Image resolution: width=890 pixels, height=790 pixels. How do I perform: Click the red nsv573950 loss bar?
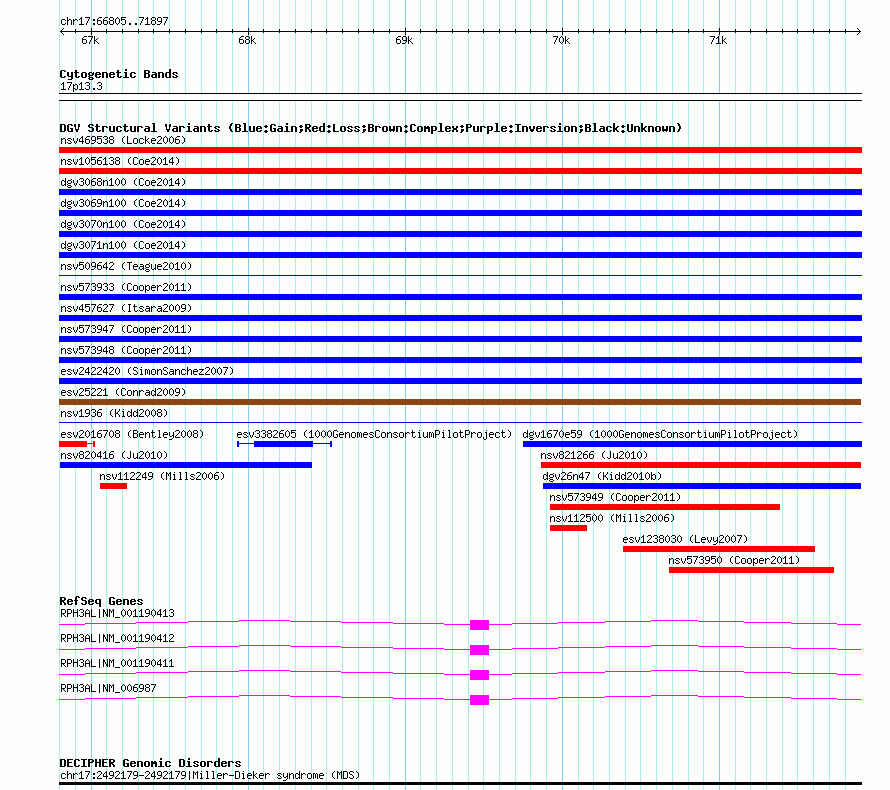click(x=752, y=570)
